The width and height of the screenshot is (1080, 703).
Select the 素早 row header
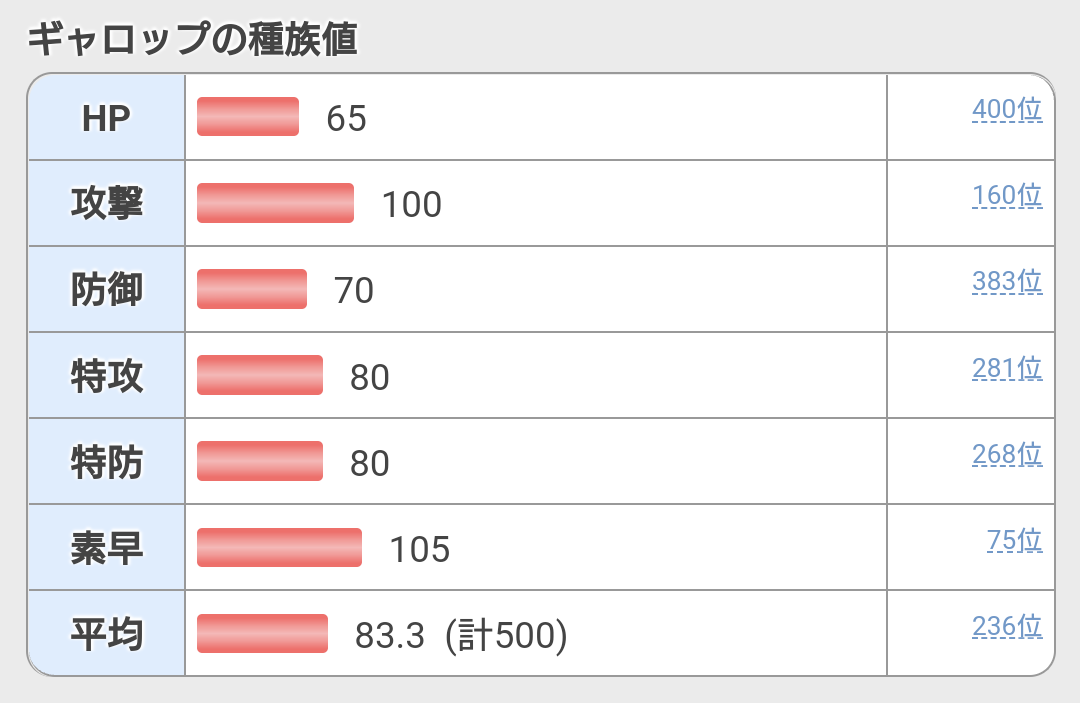click(x=107, y=547)
